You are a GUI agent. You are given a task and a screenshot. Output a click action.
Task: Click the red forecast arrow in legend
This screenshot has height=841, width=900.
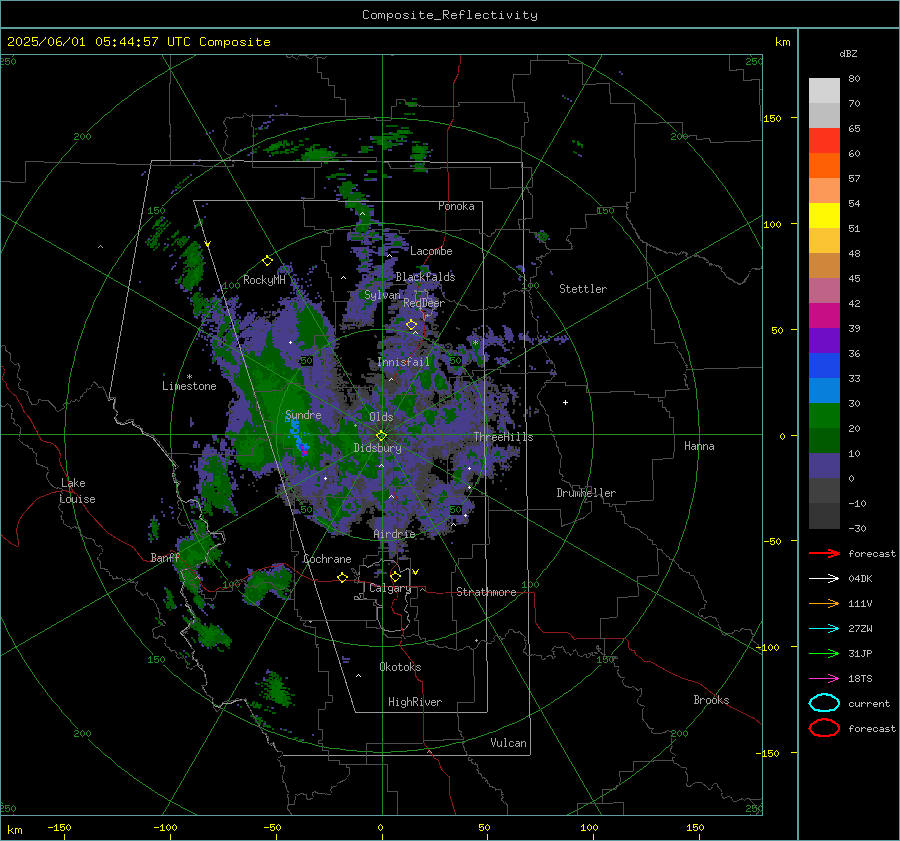point(824,553)
